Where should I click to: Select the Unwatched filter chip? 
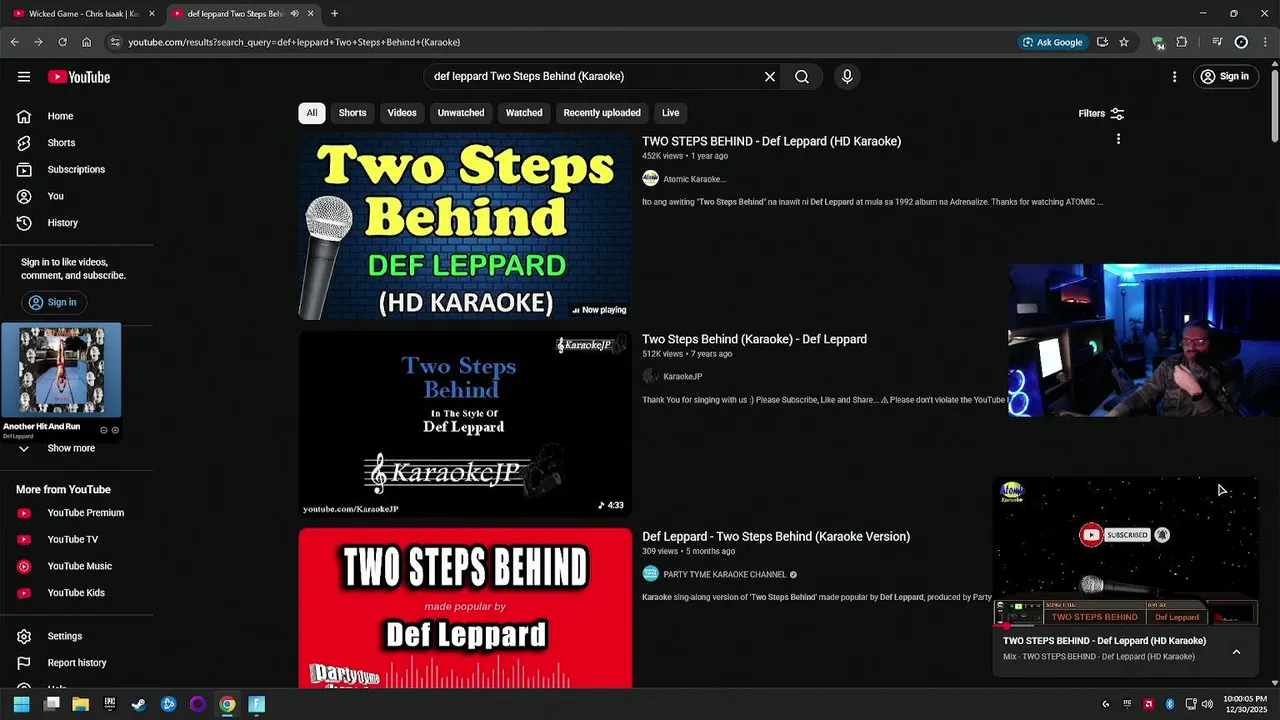461,113
